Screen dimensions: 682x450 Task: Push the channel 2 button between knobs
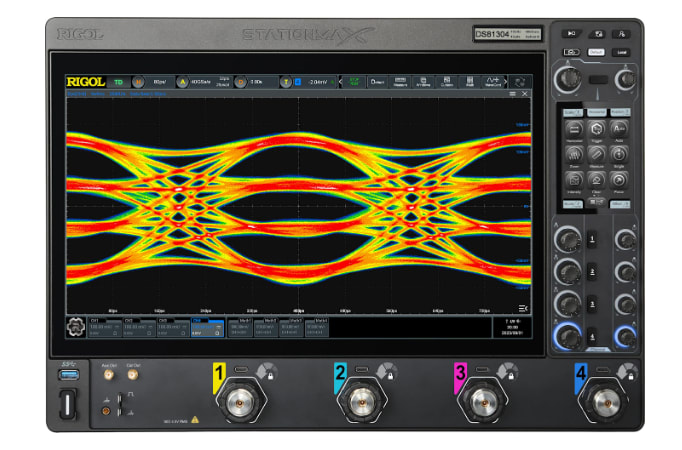tap(592, 272)
